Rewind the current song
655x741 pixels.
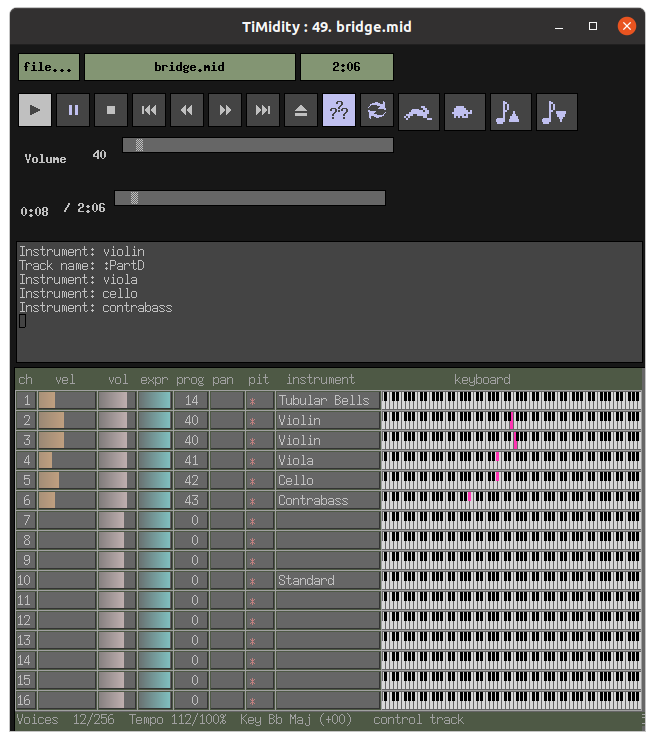187,110
